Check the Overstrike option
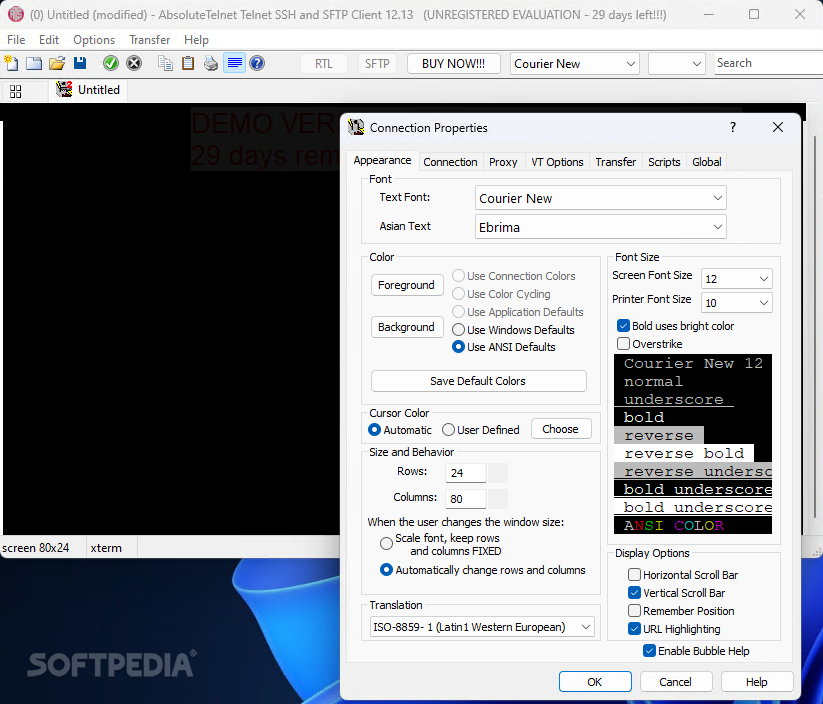Image resolution: width=823 pixels, height=704 pixels. point(623,344)
